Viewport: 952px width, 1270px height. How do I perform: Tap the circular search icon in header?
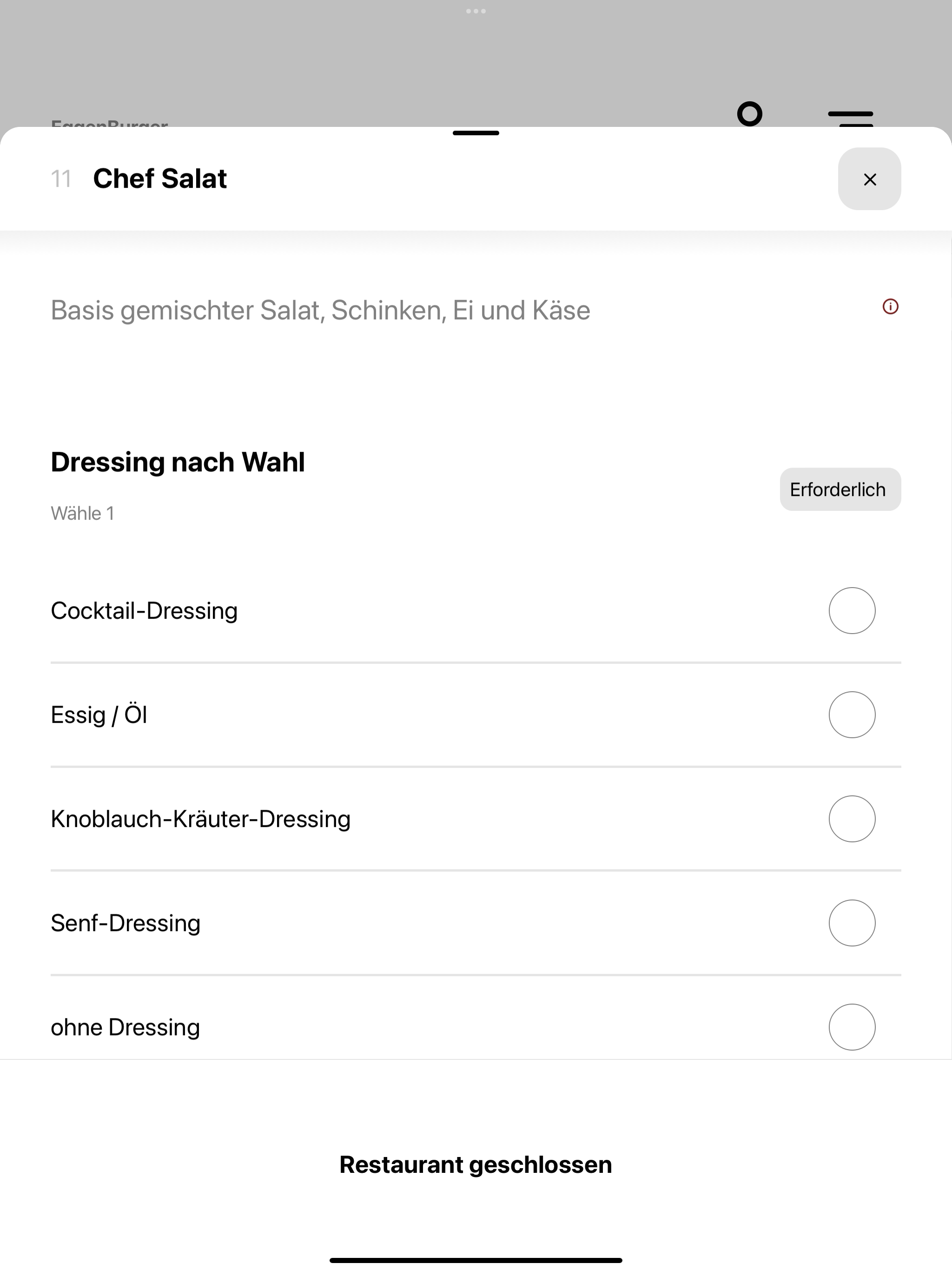click(x=750, y=114)
